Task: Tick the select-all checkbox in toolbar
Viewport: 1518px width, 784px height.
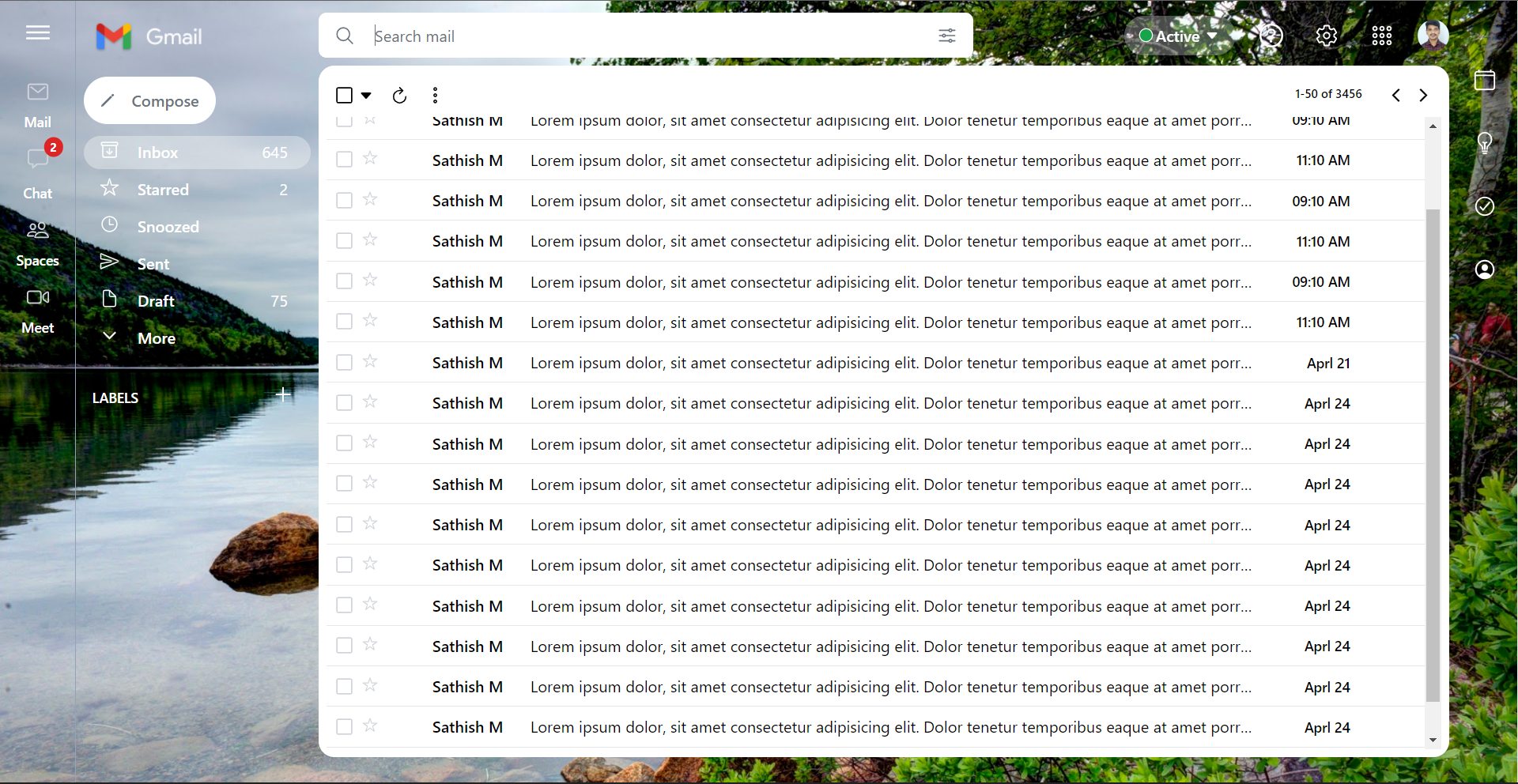Action: click(344, 96)
